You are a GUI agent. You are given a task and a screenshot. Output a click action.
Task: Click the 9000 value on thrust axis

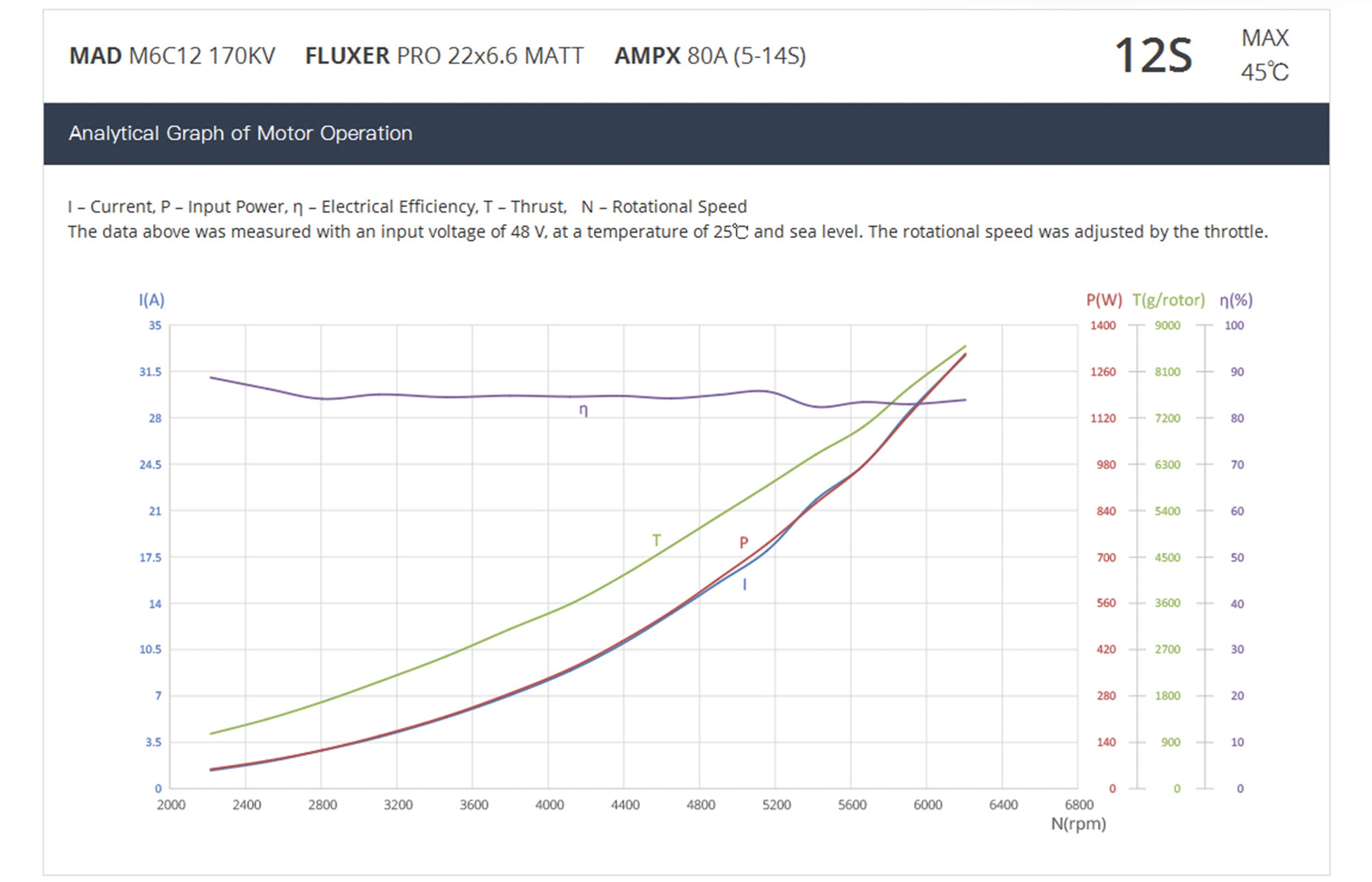(1167, 325)
